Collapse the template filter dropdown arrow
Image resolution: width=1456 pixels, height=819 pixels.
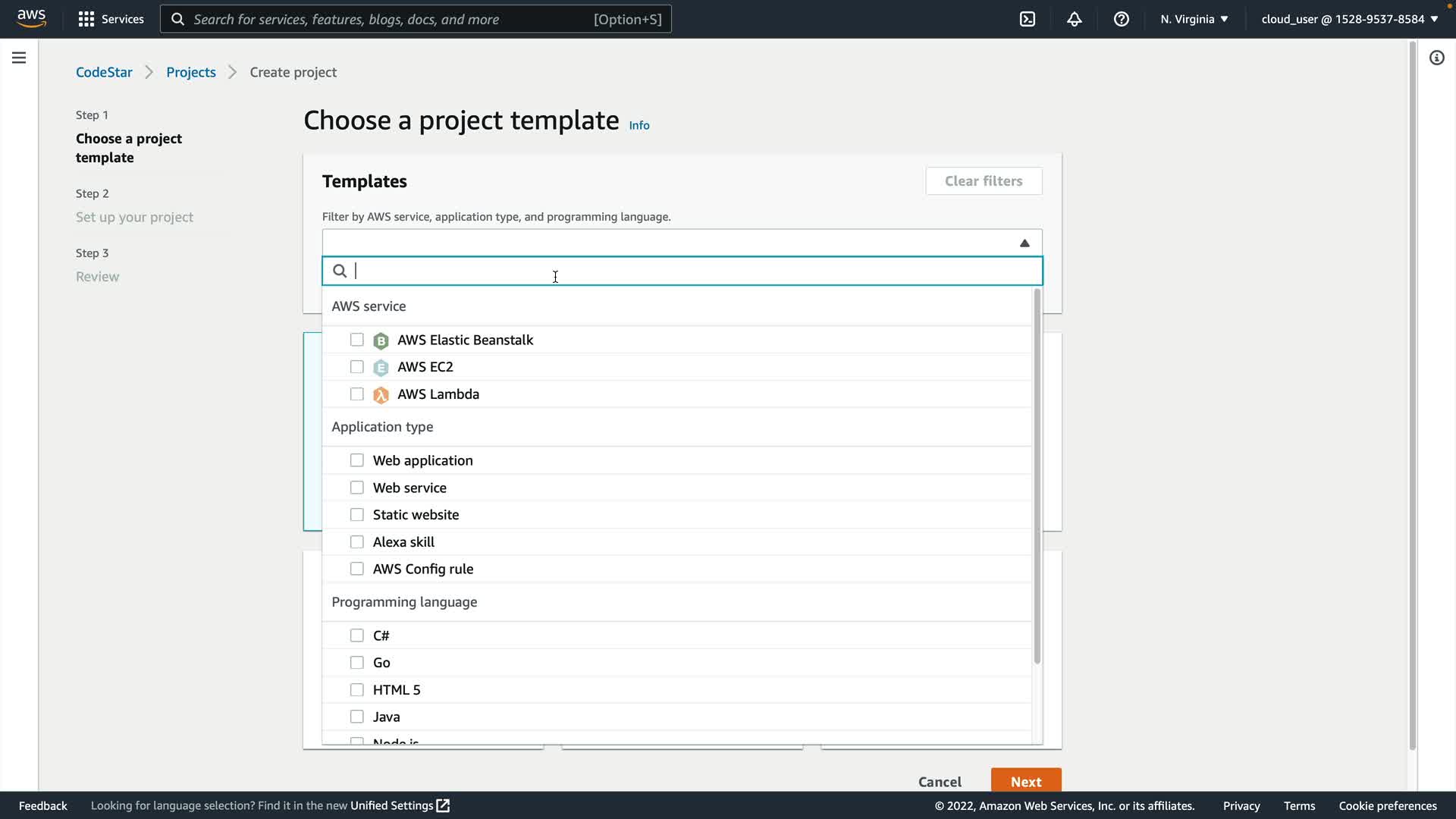click(x=1025, y=243)
